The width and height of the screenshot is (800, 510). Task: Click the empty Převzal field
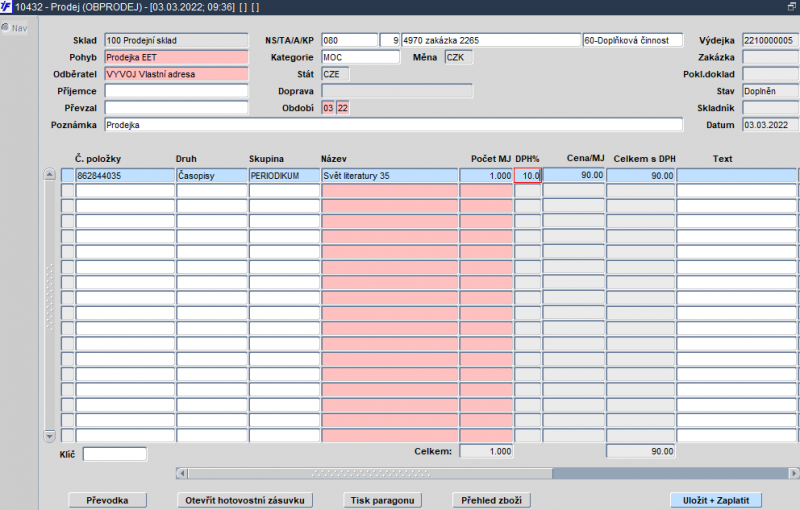pyautogui.click(x=176, y=108)
